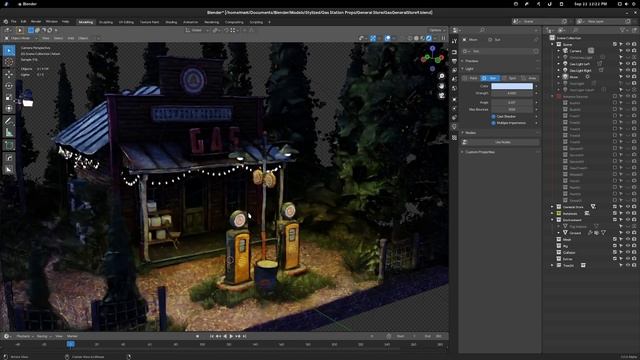Uncheck the Environment collection exclude checkbox
Image resolution: width=640 pixels, height=360 pixels.
point(615,220)
